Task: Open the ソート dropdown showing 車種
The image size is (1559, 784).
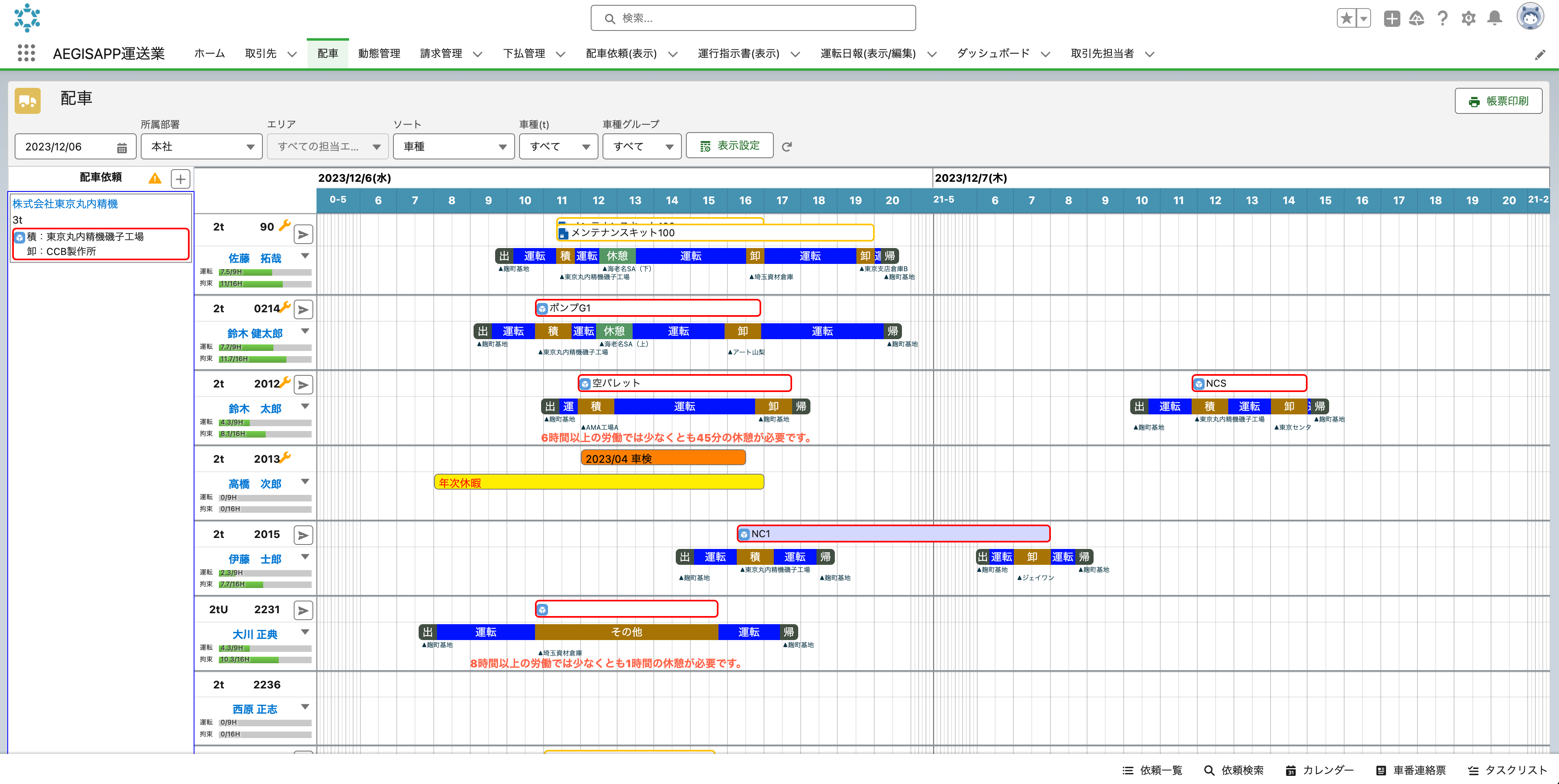Action: tap(453, 146)
